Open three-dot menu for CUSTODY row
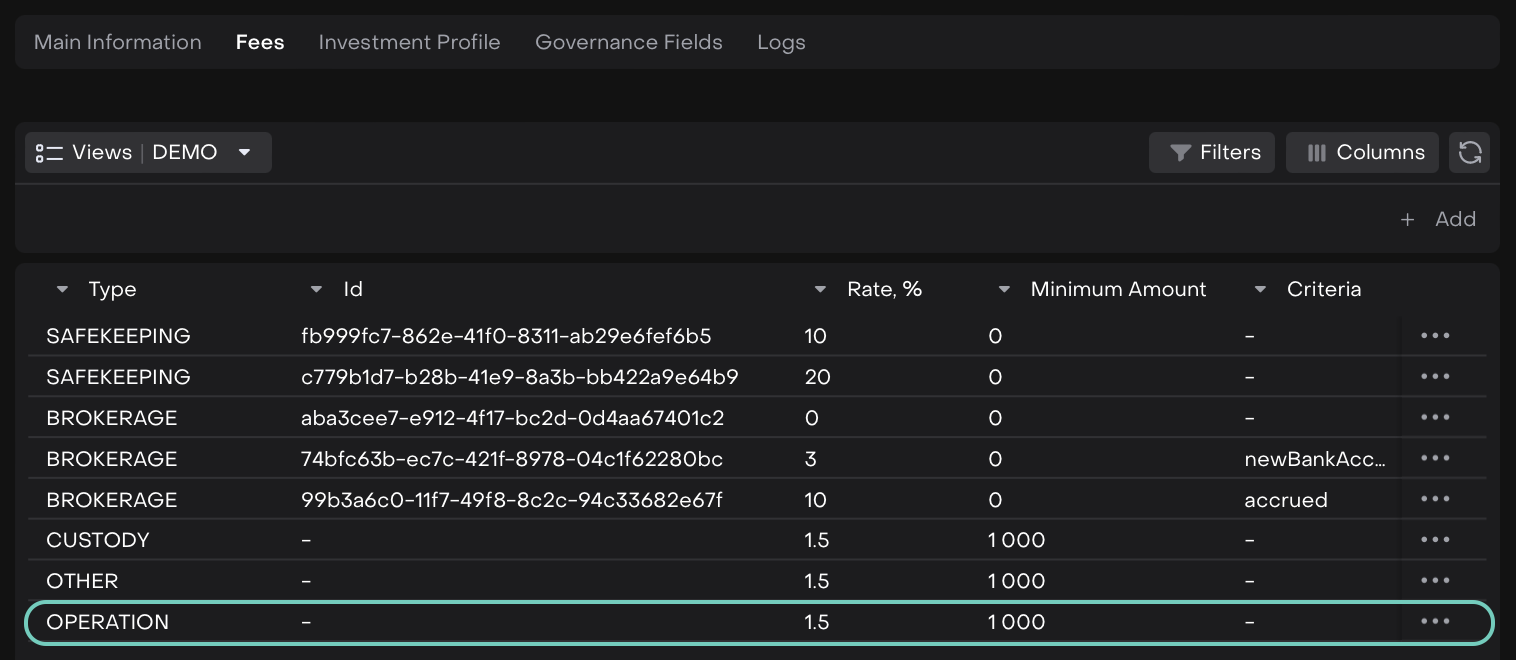 click(1435, 540)
